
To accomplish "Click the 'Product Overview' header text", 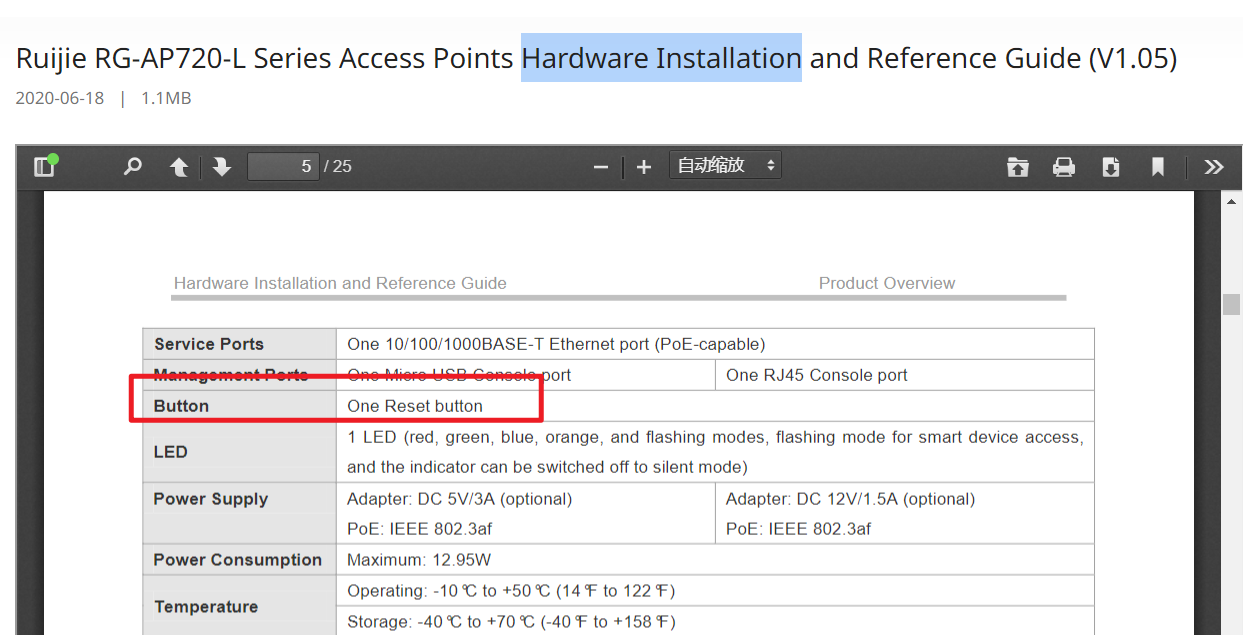I will [887, 283].
